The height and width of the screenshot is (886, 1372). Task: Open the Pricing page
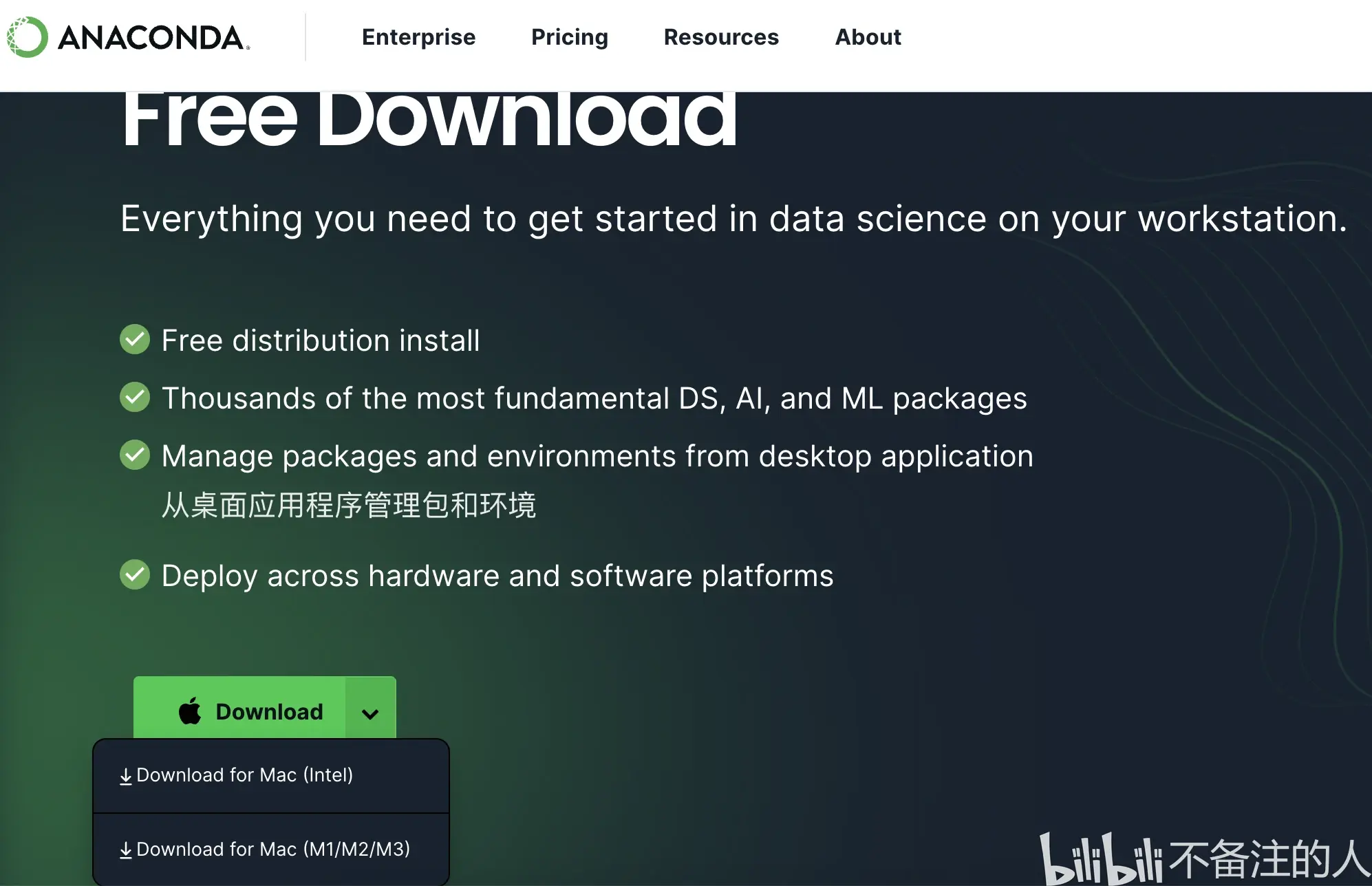pyautogui.click(x=570, y=37)
